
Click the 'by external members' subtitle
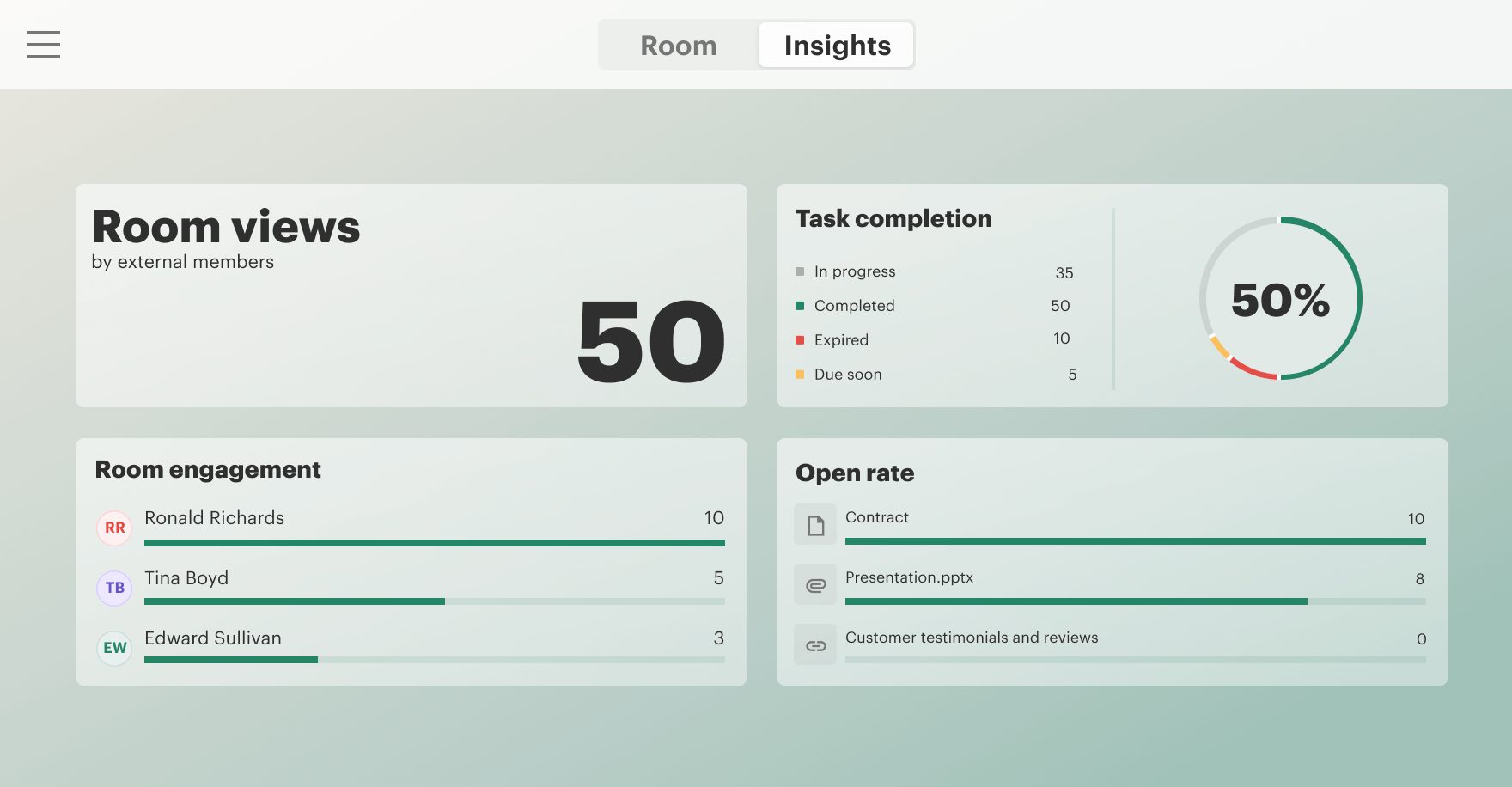pos(183,262)
